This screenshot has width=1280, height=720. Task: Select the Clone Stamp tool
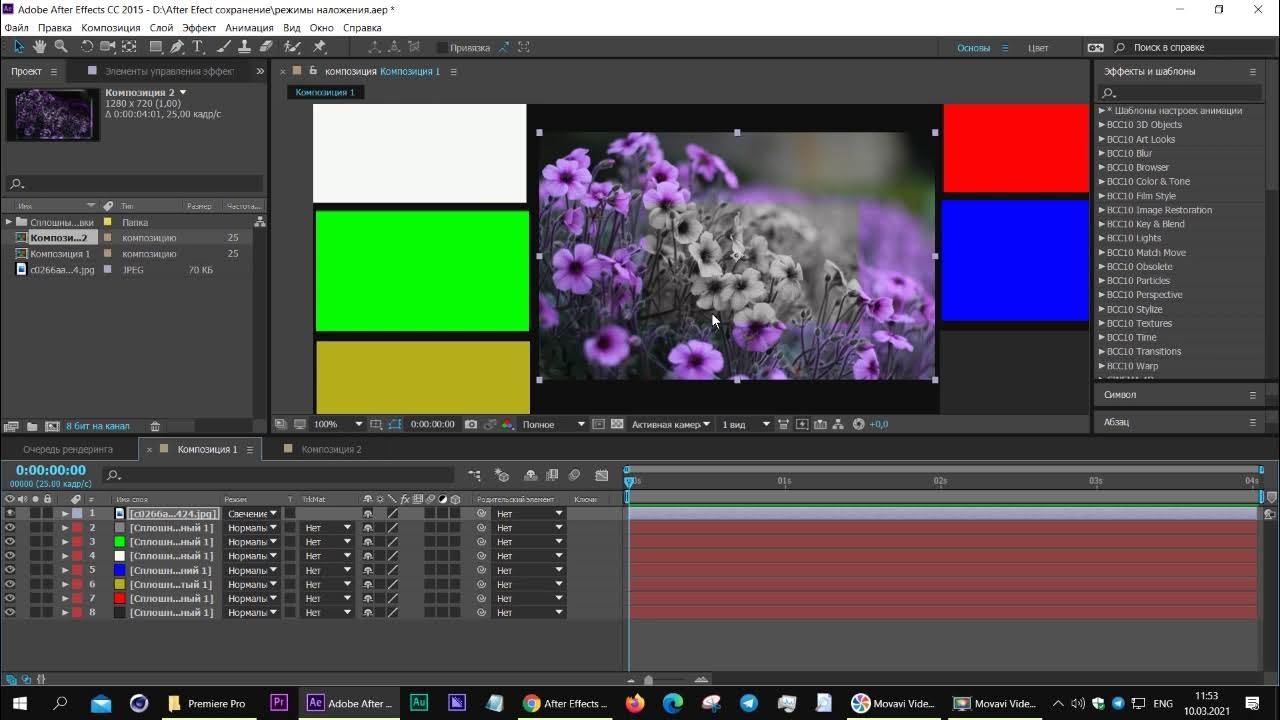coord(245,47)
